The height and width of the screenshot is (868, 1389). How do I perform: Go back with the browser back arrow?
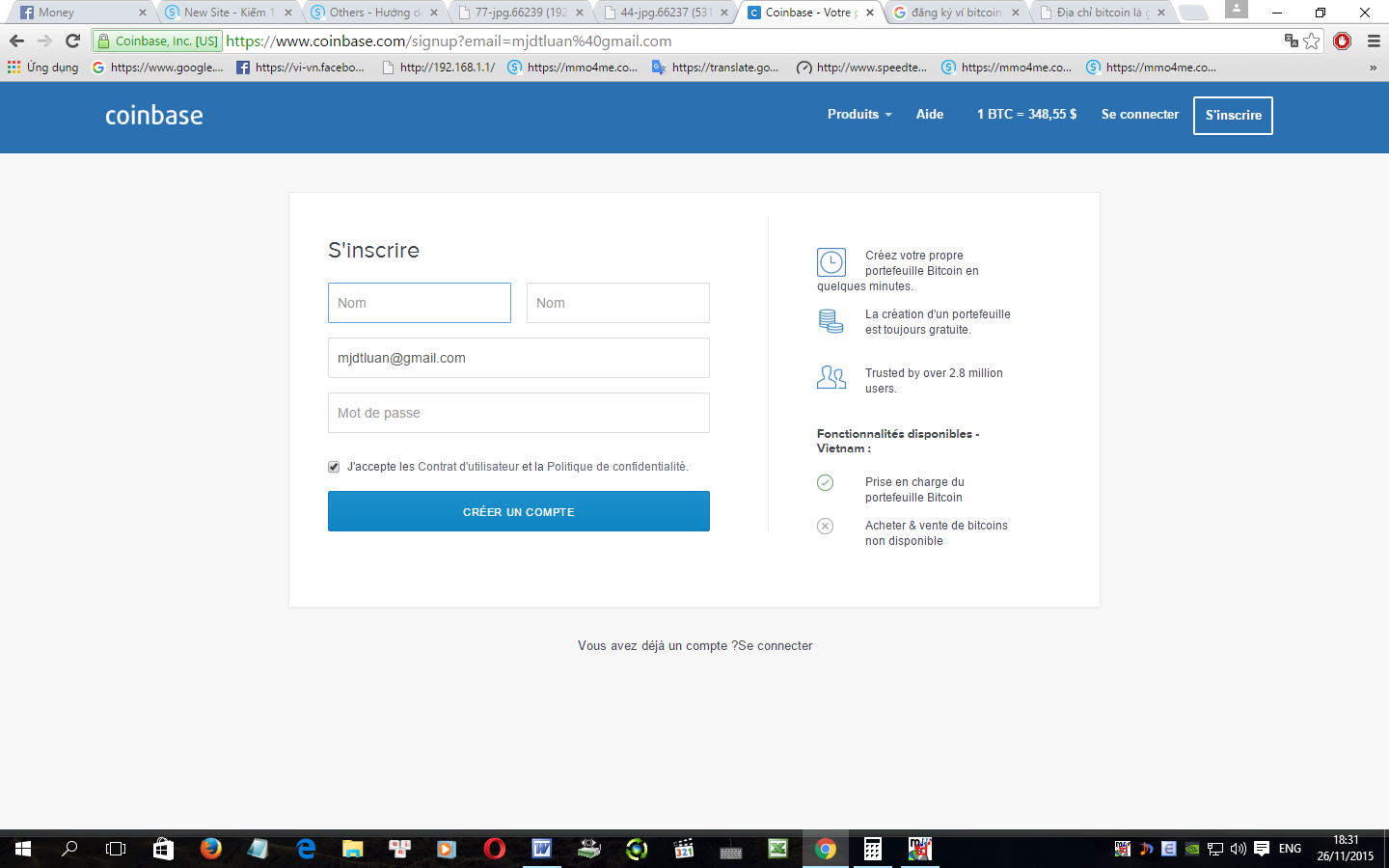(x=16, y=41)
